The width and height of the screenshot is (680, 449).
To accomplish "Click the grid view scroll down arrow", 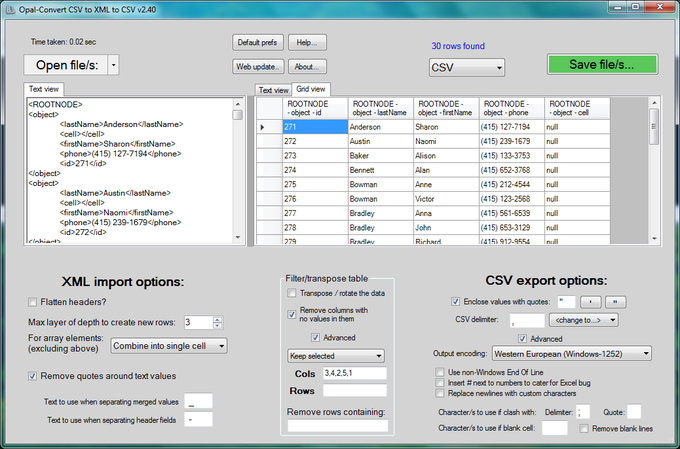I will tap(654, 239).
